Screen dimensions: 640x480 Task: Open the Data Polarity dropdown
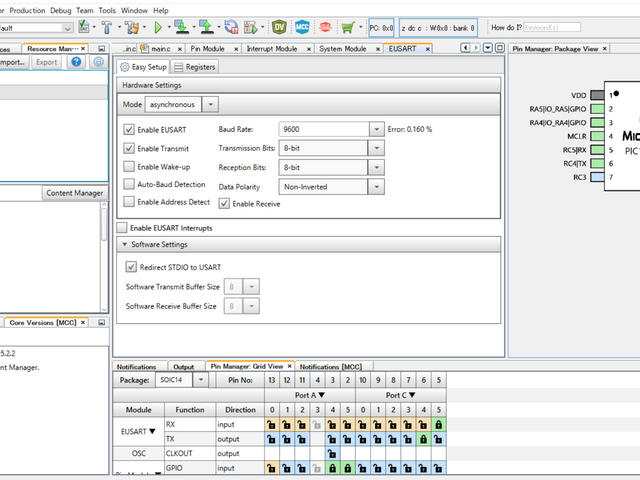(375, 186)
